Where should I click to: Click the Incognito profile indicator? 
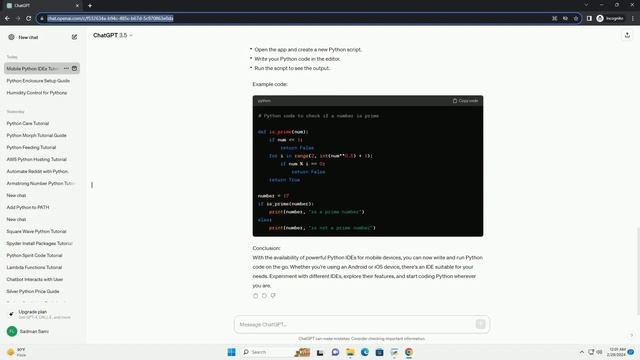[610, 18]
